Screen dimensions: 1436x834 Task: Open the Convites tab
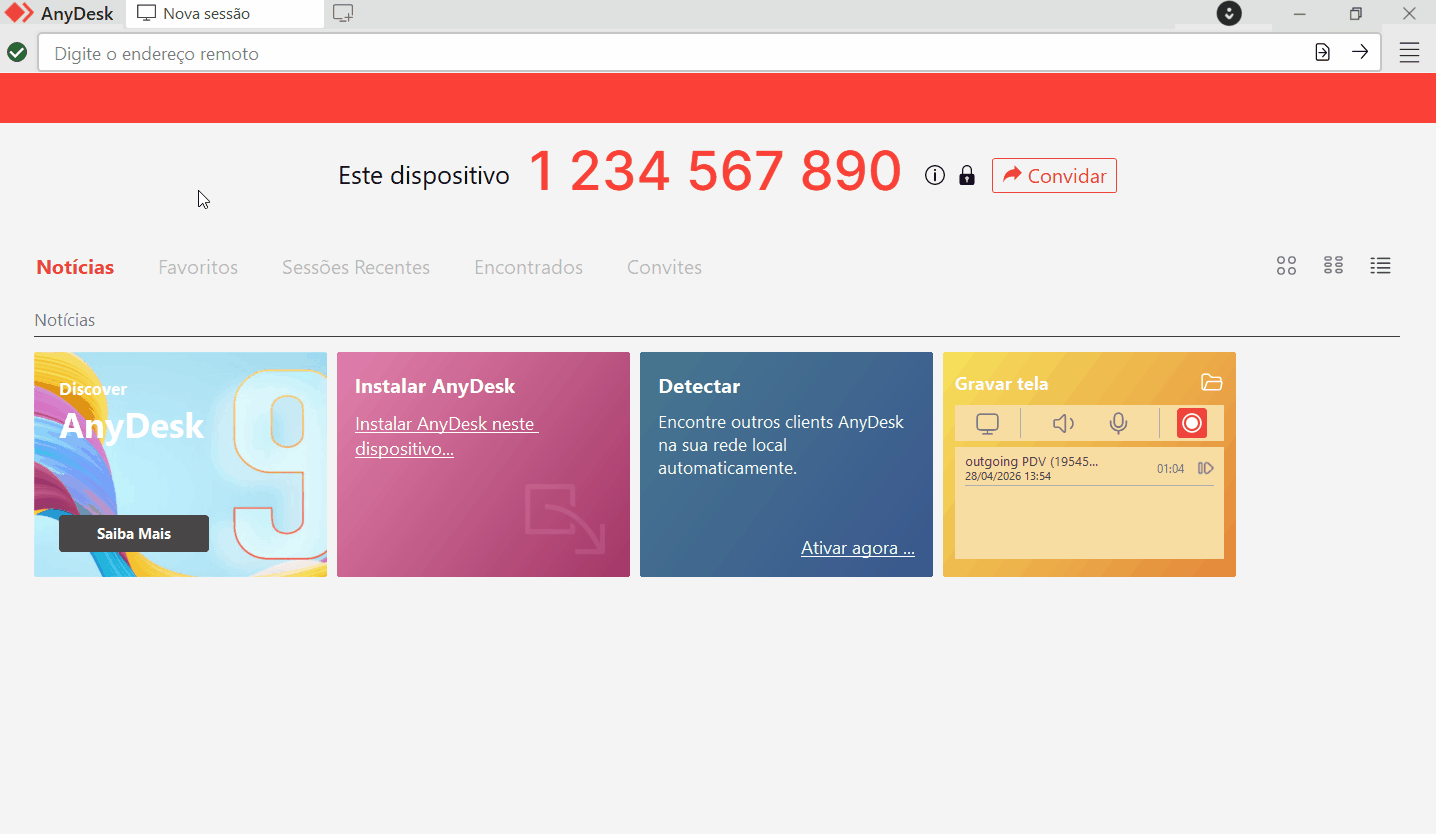click(x=664, y=267)
